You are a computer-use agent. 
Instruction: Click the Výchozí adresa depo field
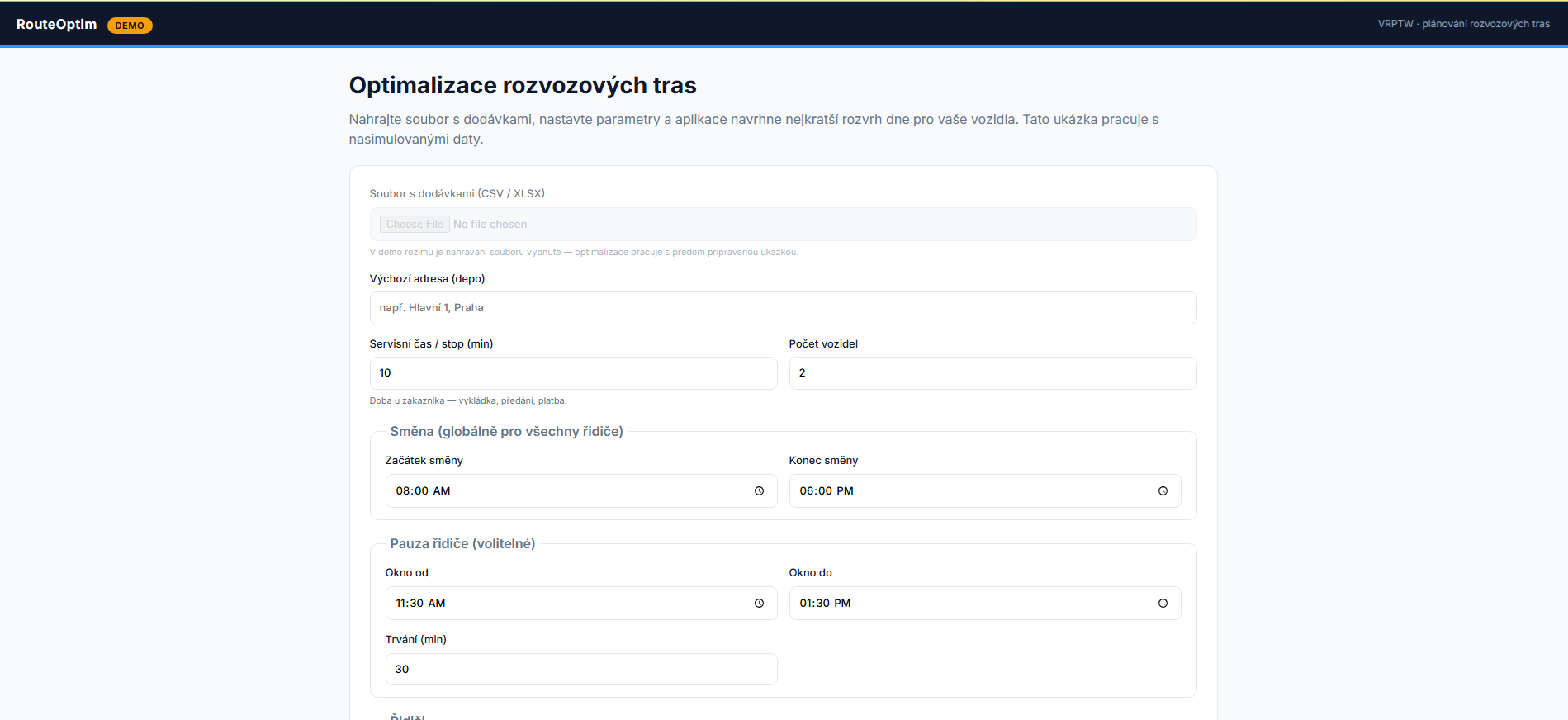[x=783, y=308]
